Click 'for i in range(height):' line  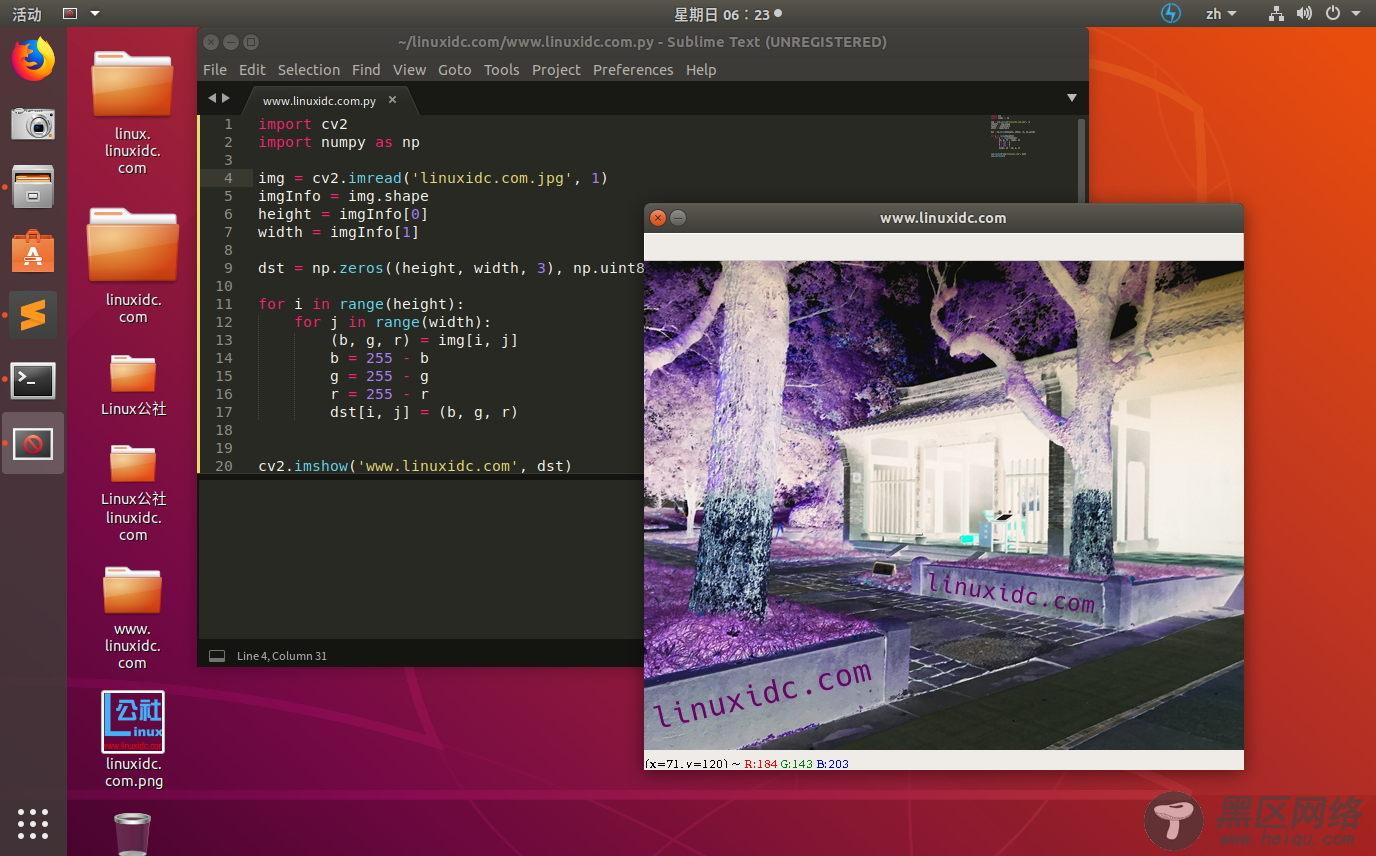click(361, 304)
